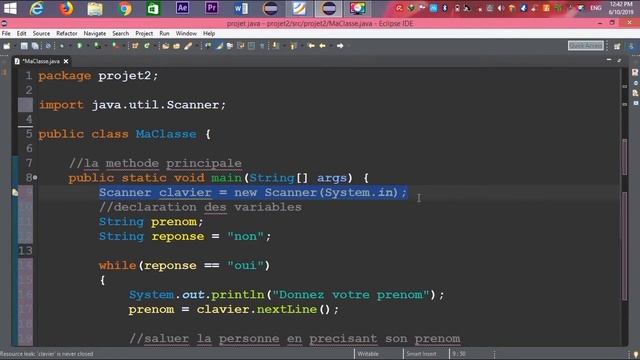The width and height of the screenshot is (640, 360).
Task: Open the File menu
Action: [x=6, y=33]
